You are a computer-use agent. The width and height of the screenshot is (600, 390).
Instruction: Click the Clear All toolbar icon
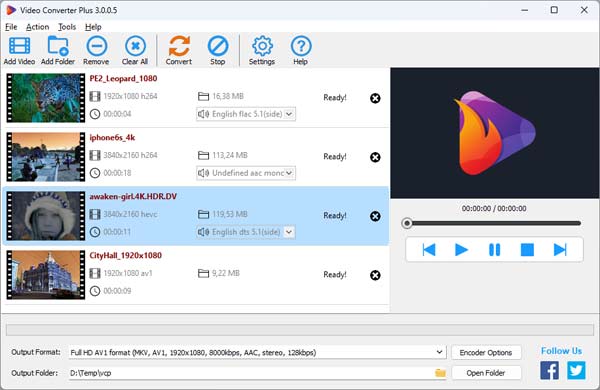[135, 46]
